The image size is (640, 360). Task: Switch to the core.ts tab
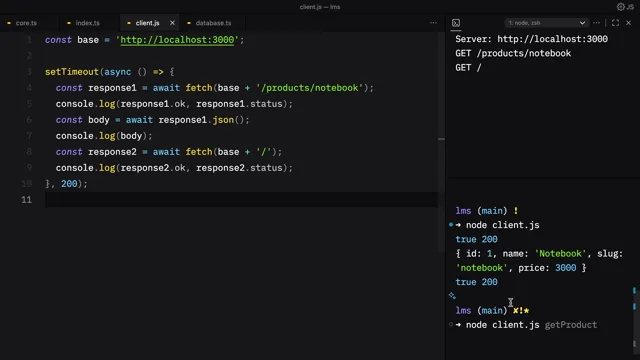coord(26,23)
